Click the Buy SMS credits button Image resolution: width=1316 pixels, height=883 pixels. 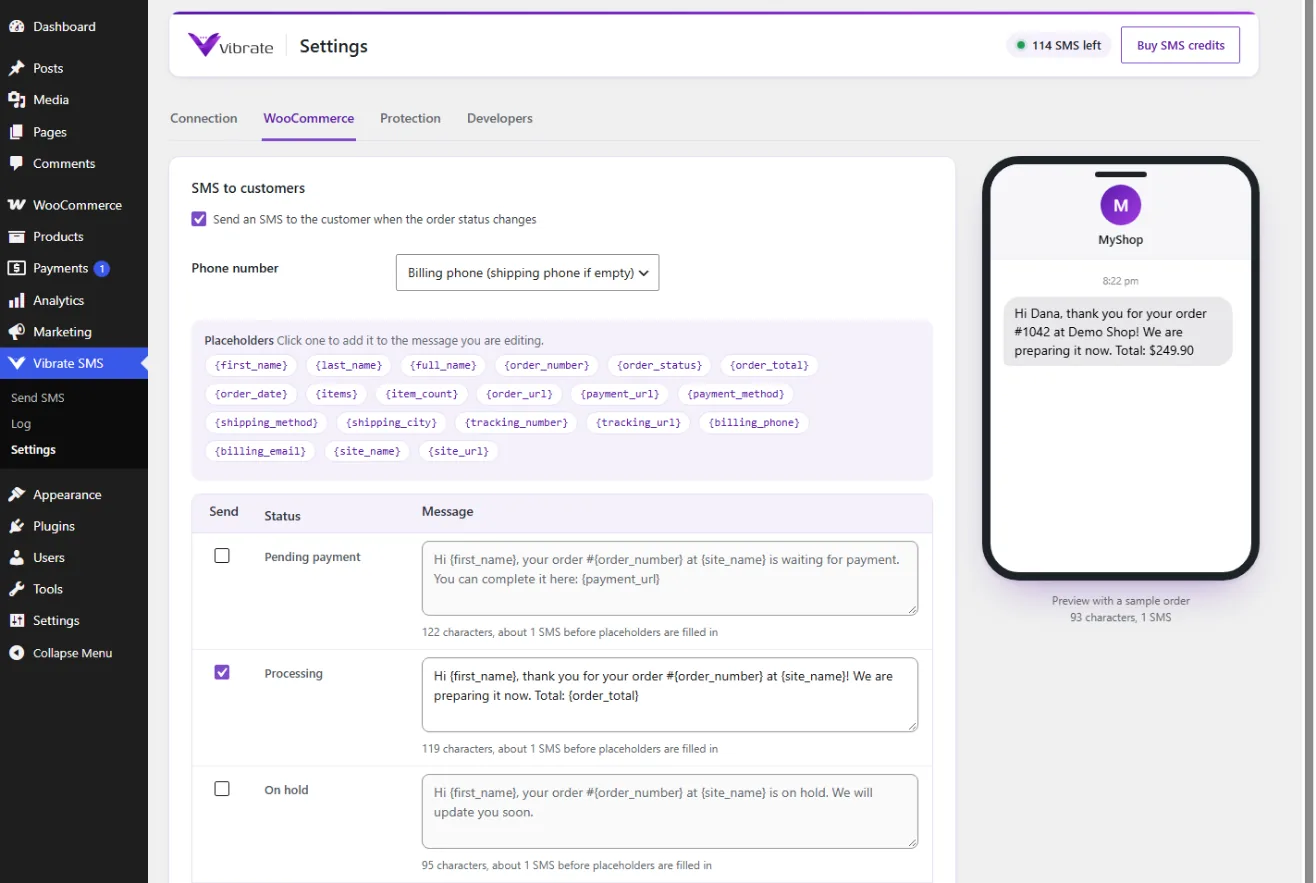[x=1180, y=45]
